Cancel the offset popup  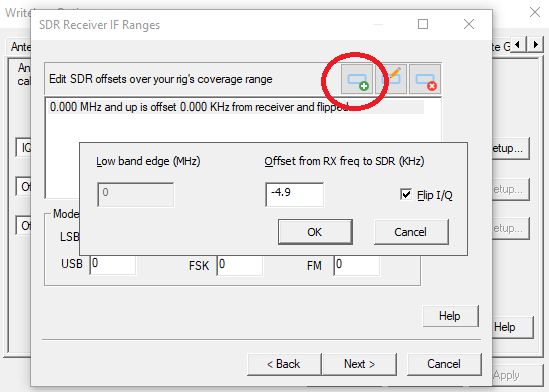pyautogui.click(x=411, y=232)
